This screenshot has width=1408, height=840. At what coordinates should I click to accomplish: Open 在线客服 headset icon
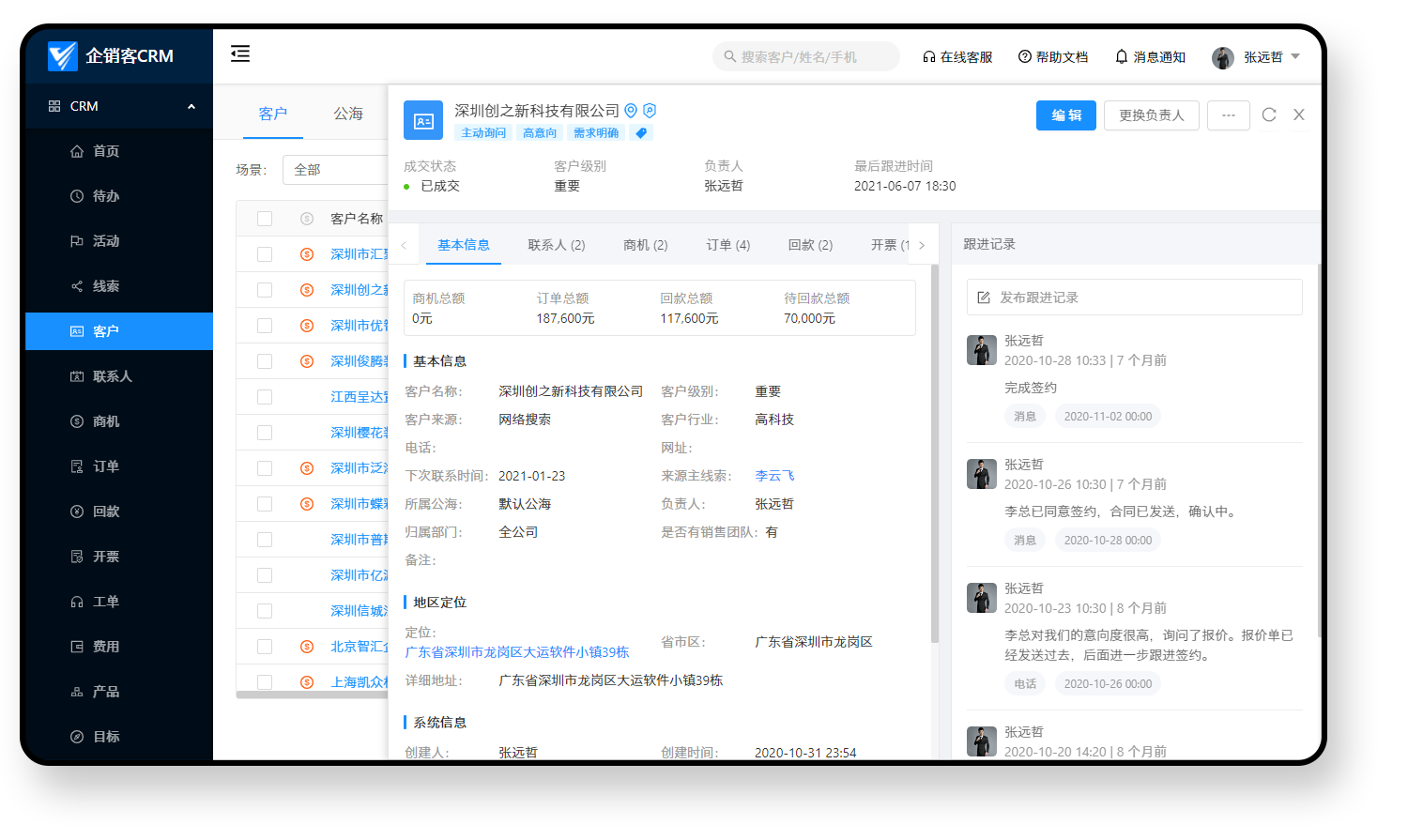pos(929,57)
